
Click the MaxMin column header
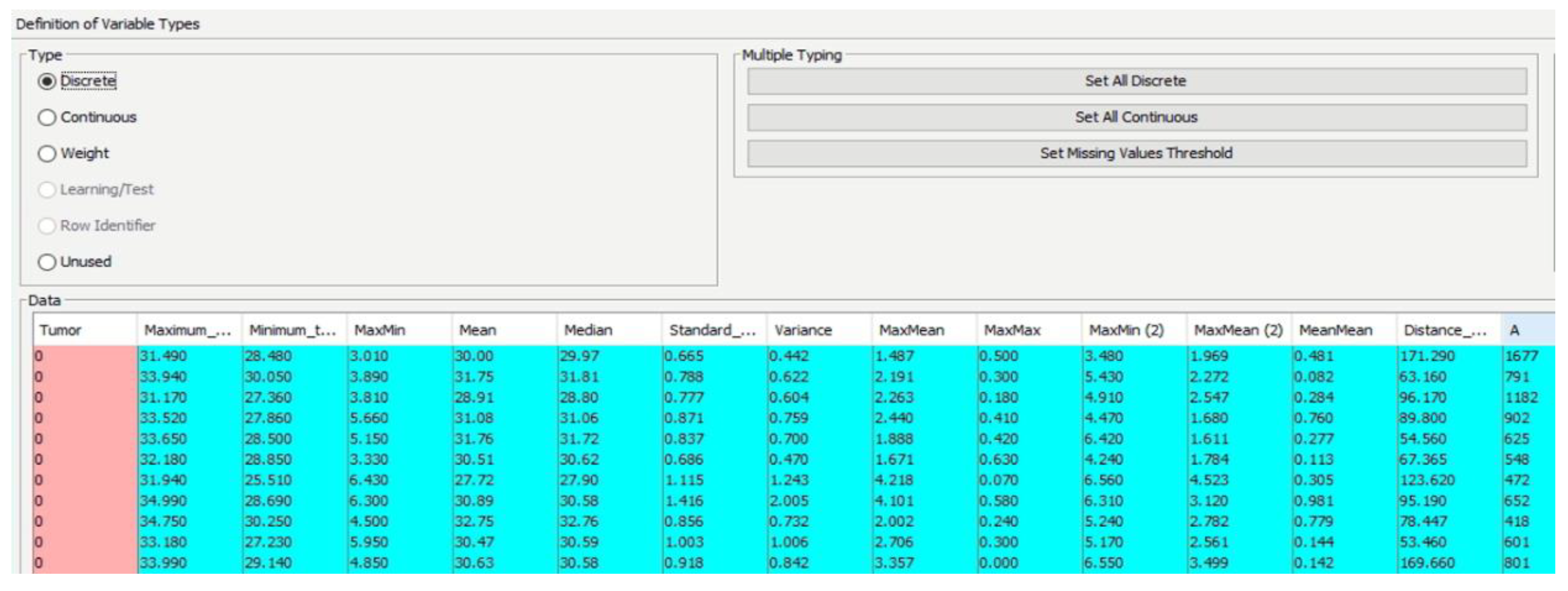pyautogui.click(x=398, y=330)
